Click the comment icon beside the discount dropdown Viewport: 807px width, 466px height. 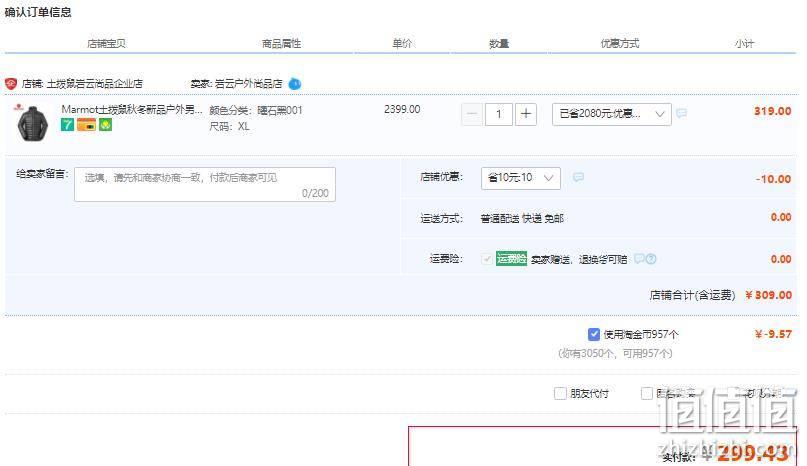[x=681, y=113]
